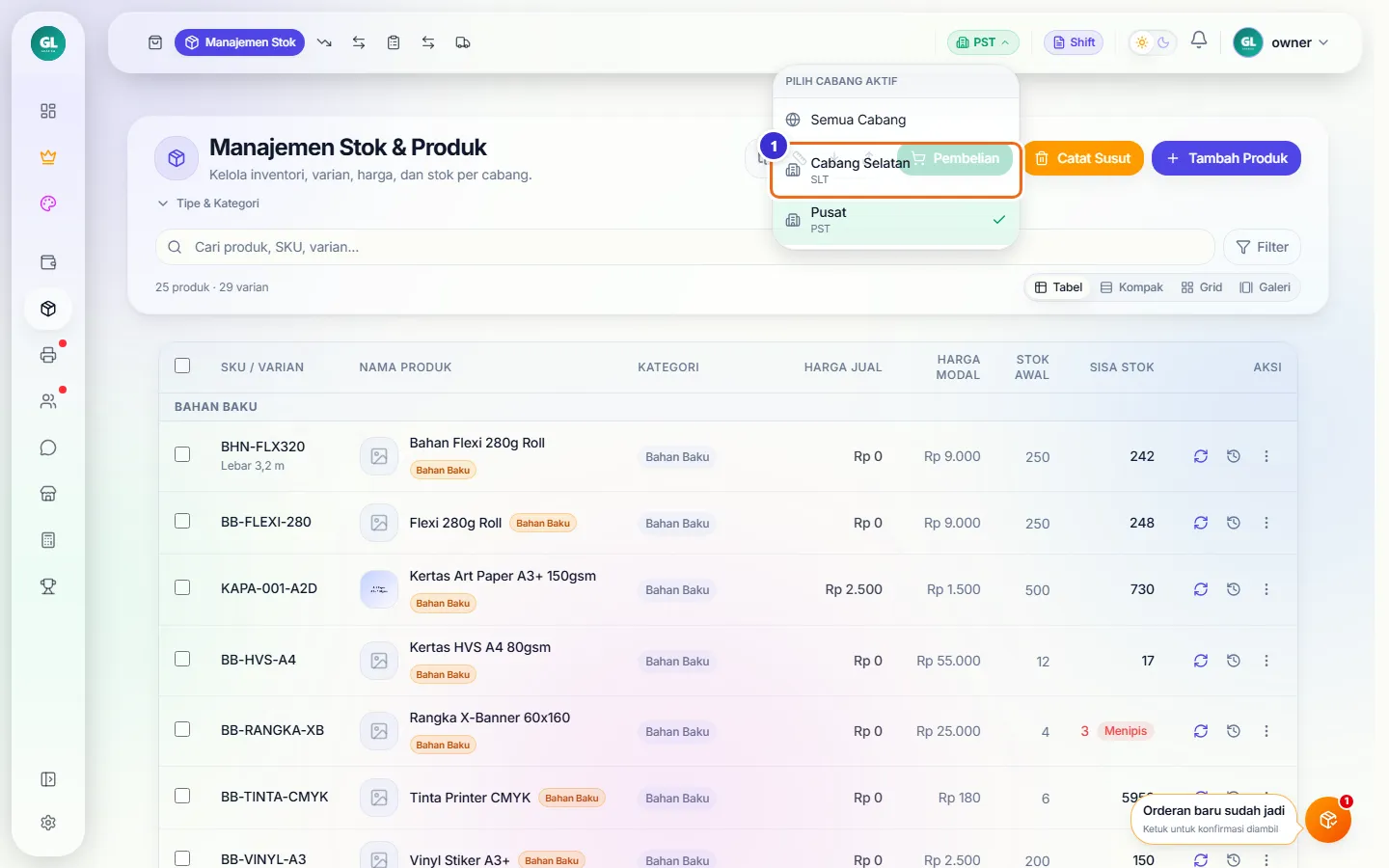
Task: Select Pusat branch option
Action: (896, 220)
